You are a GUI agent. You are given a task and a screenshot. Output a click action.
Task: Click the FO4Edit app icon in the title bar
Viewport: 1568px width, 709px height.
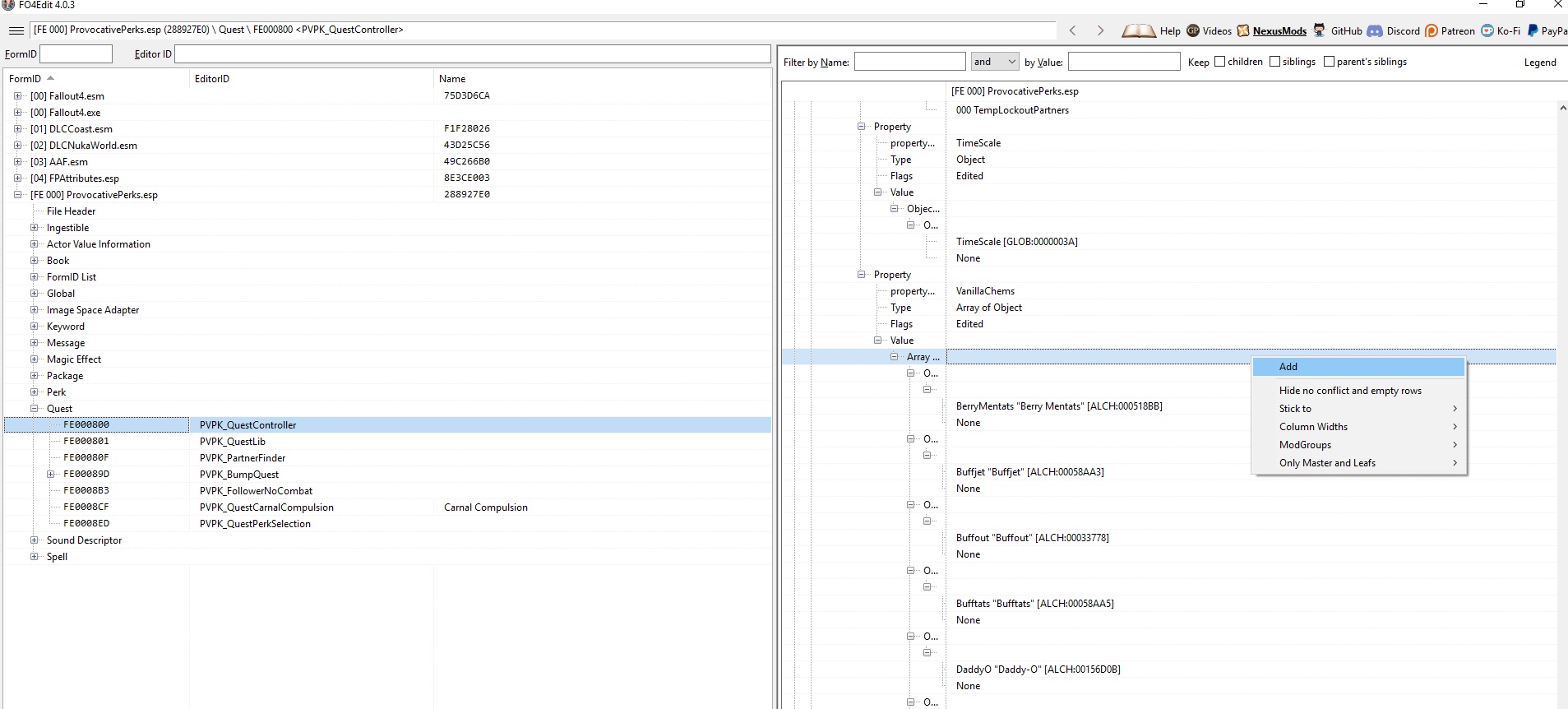tap(8, 5)
